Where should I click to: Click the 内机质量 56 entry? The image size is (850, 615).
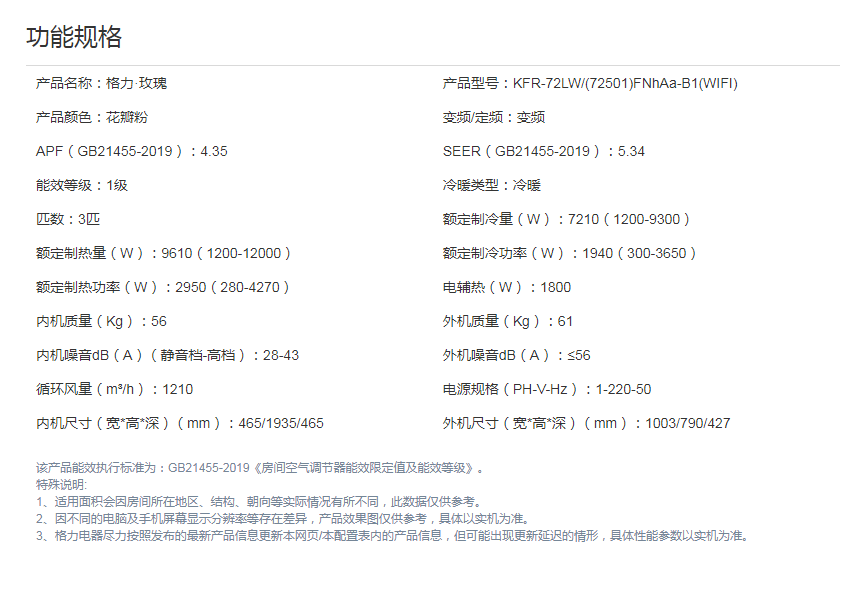101,322
